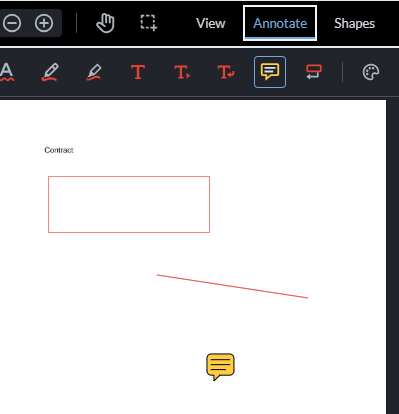Choose the freehand pen tool
Screen dimensions: 399x414
50,72
